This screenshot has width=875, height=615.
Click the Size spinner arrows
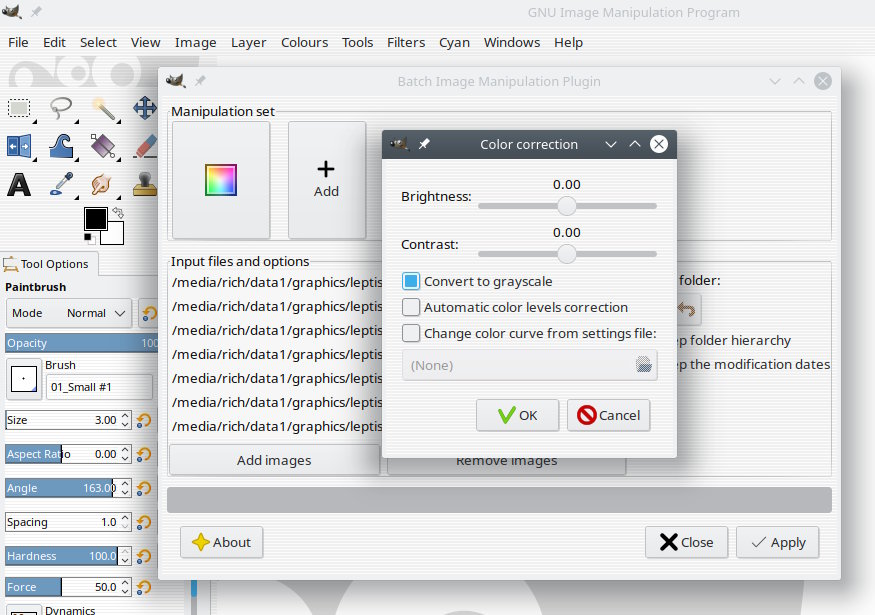(x=126, y=420)
